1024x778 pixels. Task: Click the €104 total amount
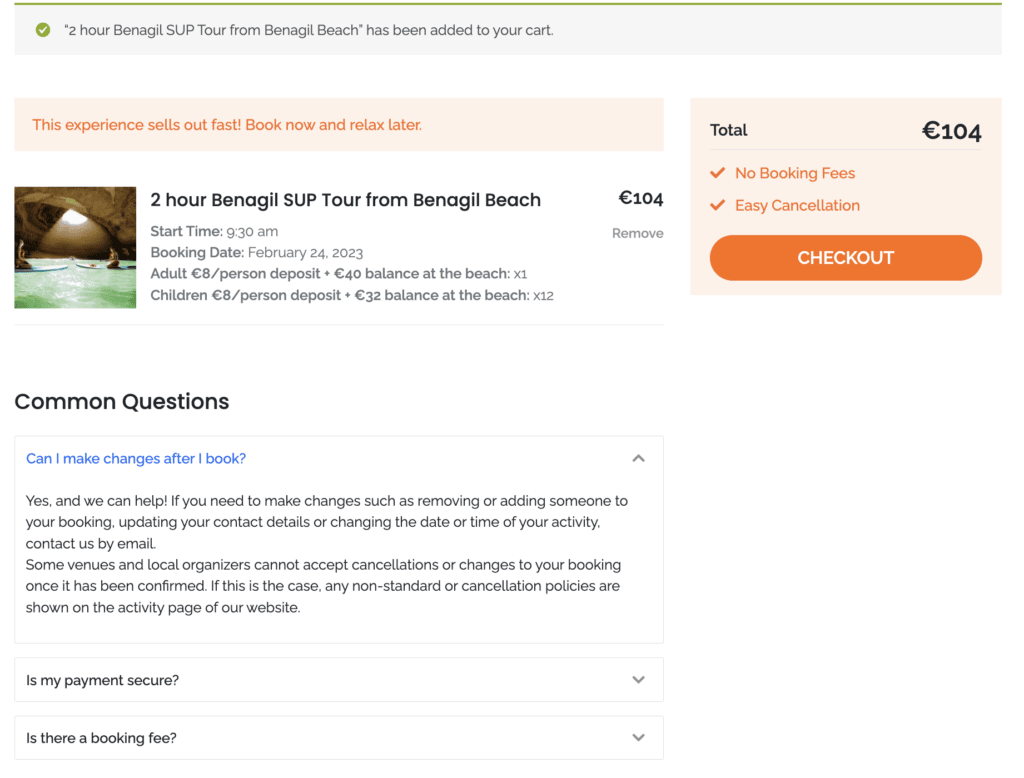point(952,131)
